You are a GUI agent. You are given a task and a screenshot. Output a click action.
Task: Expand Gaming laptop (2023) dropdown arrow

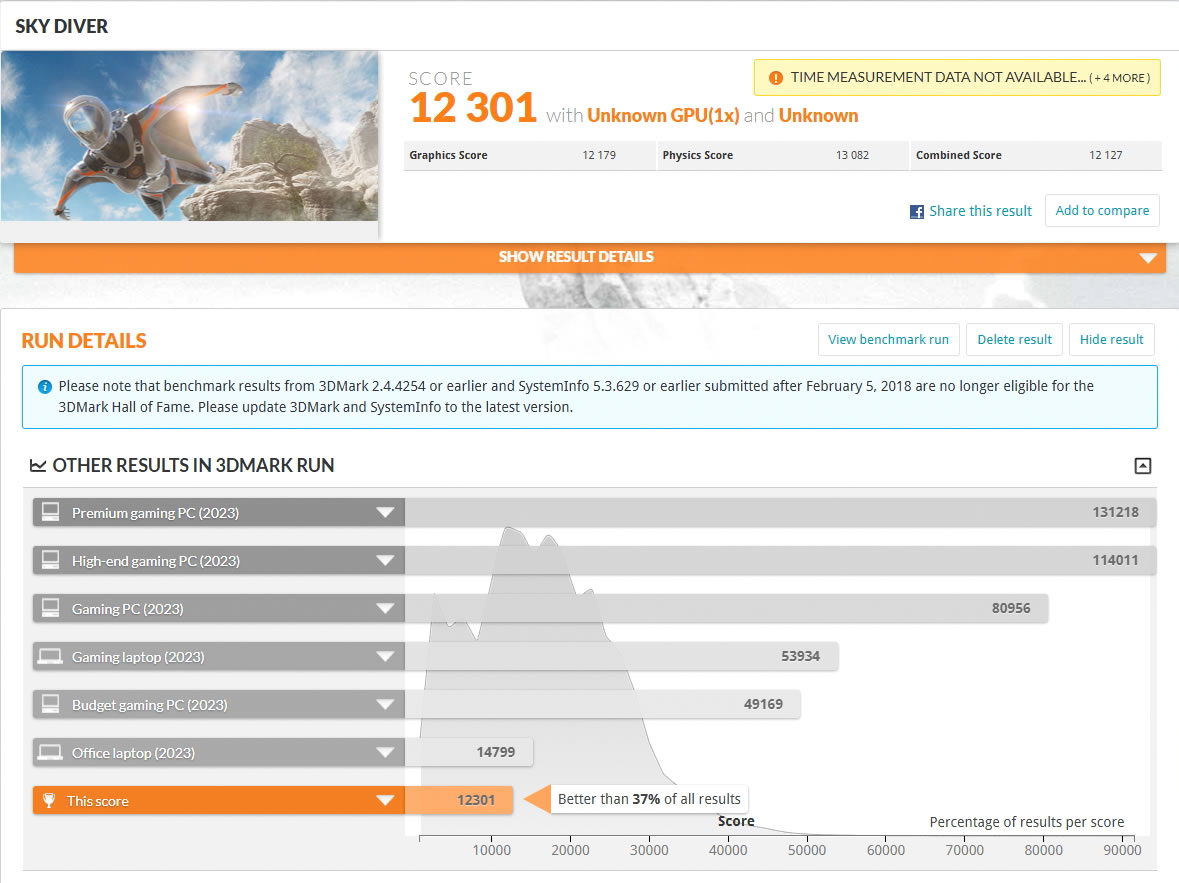click(385, 657)
